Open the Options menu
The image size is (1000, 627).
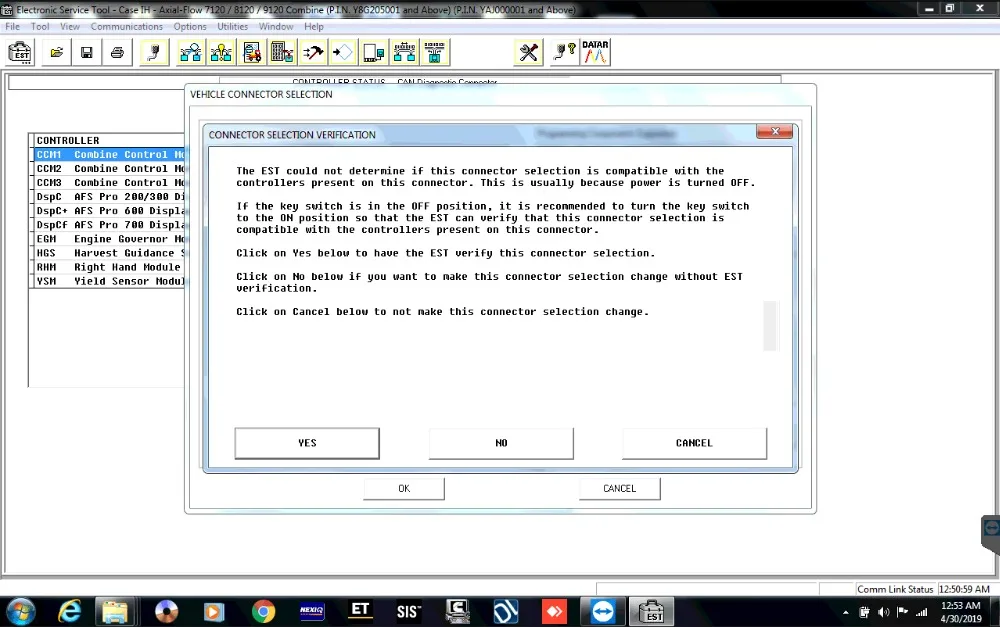tap(189, 26)
